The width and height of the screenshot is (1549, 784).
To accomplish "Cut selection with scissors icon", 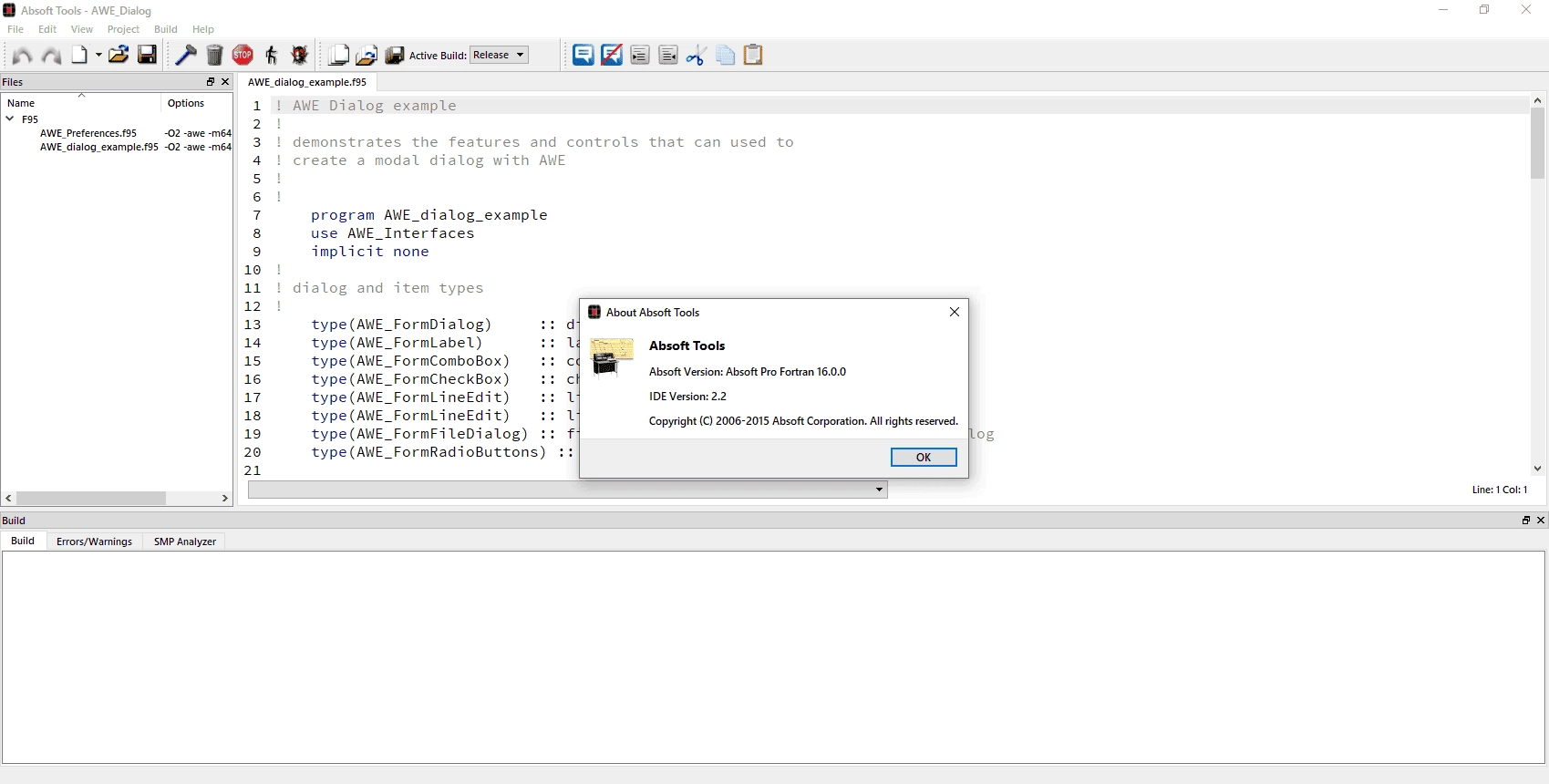I will [697, 56].
